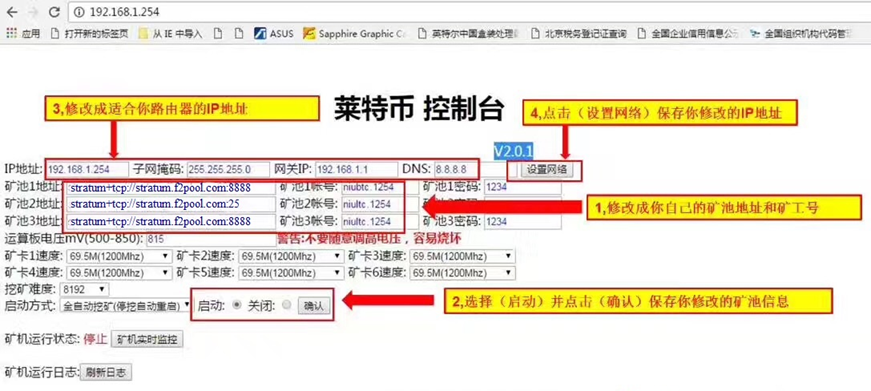The image size is (871, 391).
Task: Open Sapphire Graphic bookmark
Action: tap(354, 33)
